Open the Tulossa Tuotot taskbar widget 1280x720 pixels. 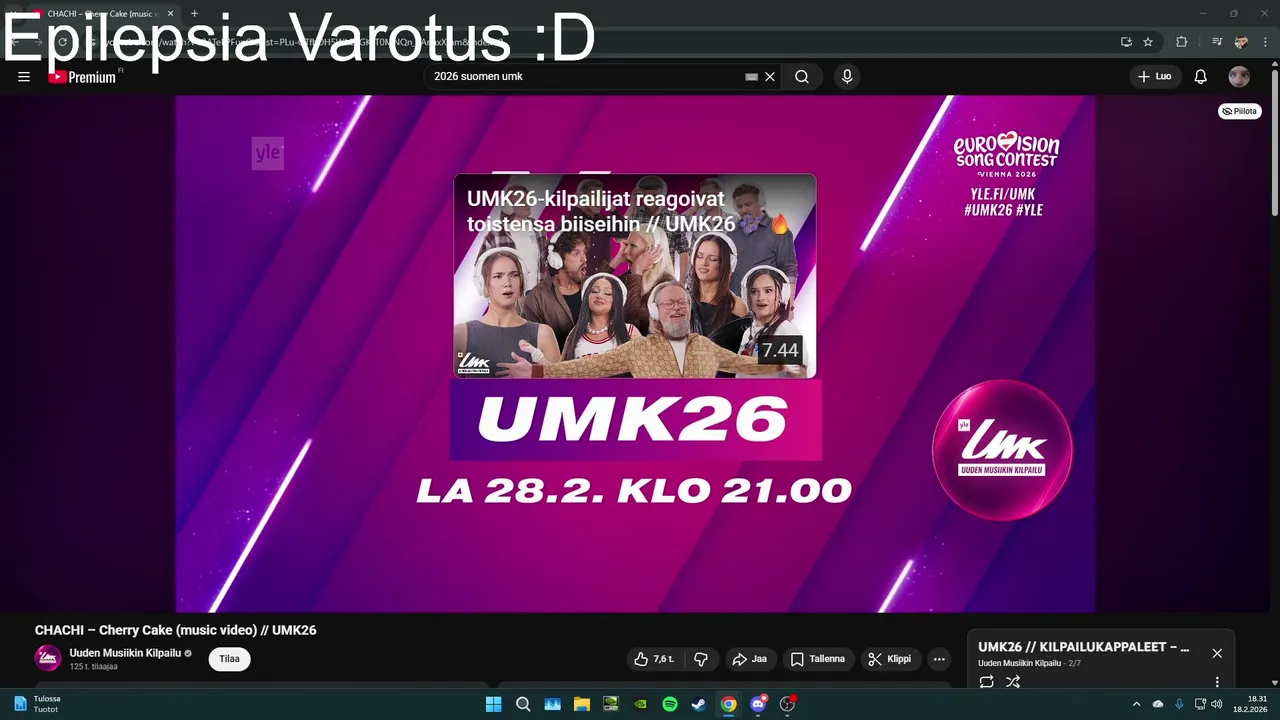pyautogui.click(x=38, y=704)
